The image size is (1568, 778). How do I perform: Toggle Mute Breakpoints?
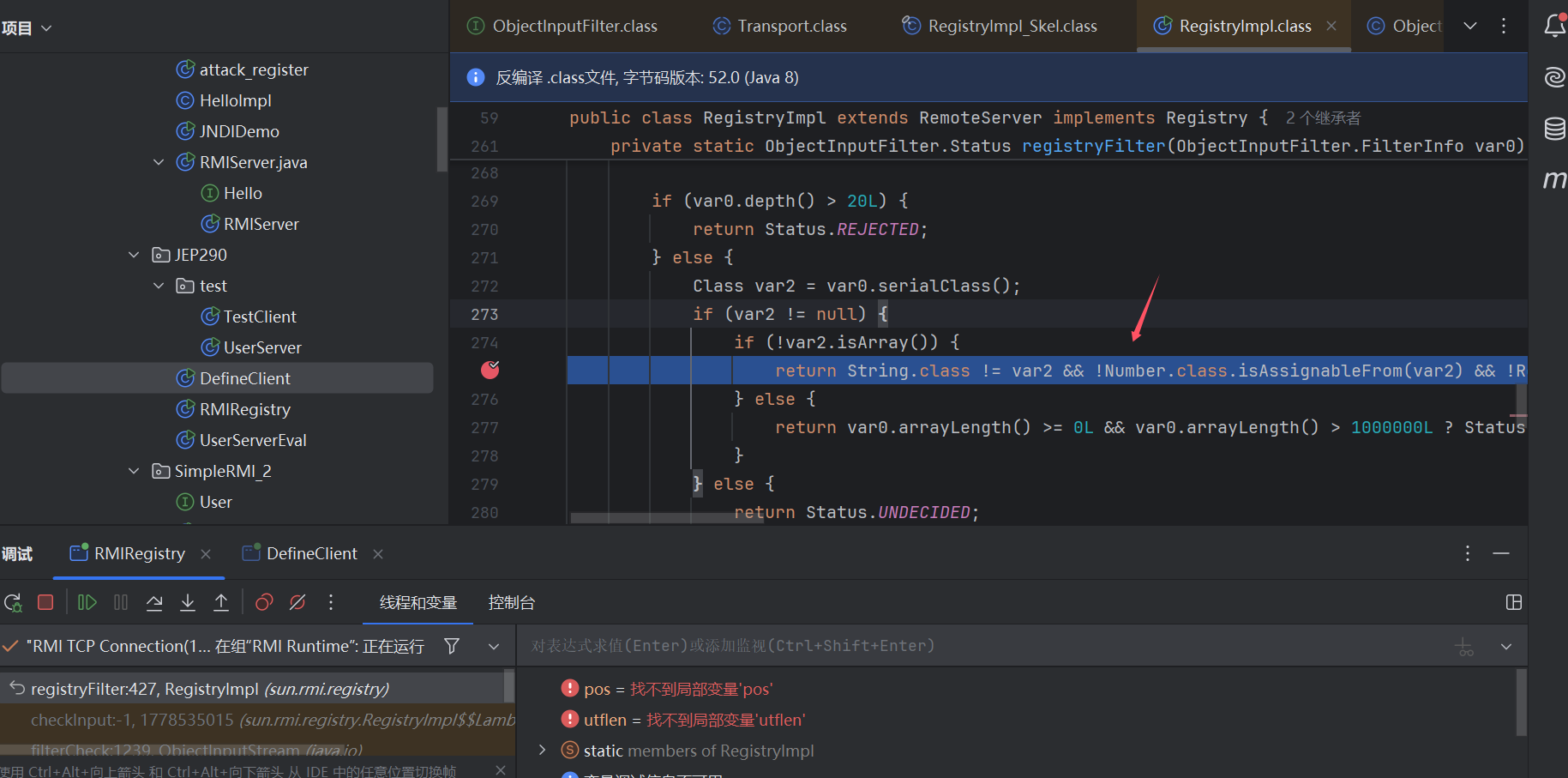(x=297, y=603)
